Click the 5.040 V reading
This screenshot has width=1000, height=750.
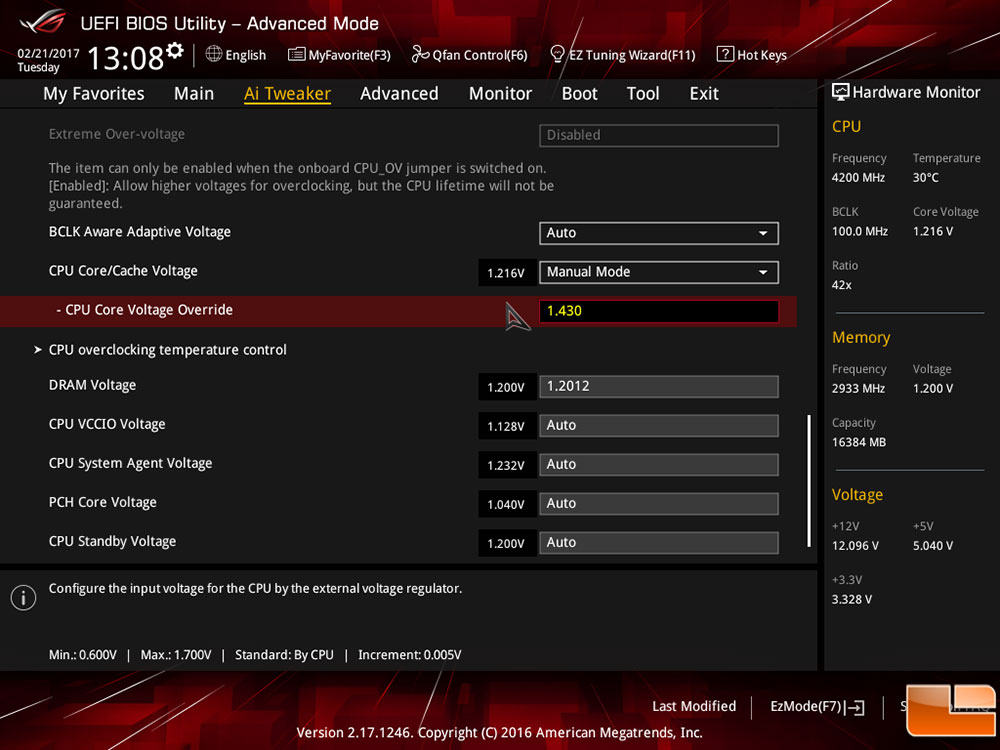(933, 546)
